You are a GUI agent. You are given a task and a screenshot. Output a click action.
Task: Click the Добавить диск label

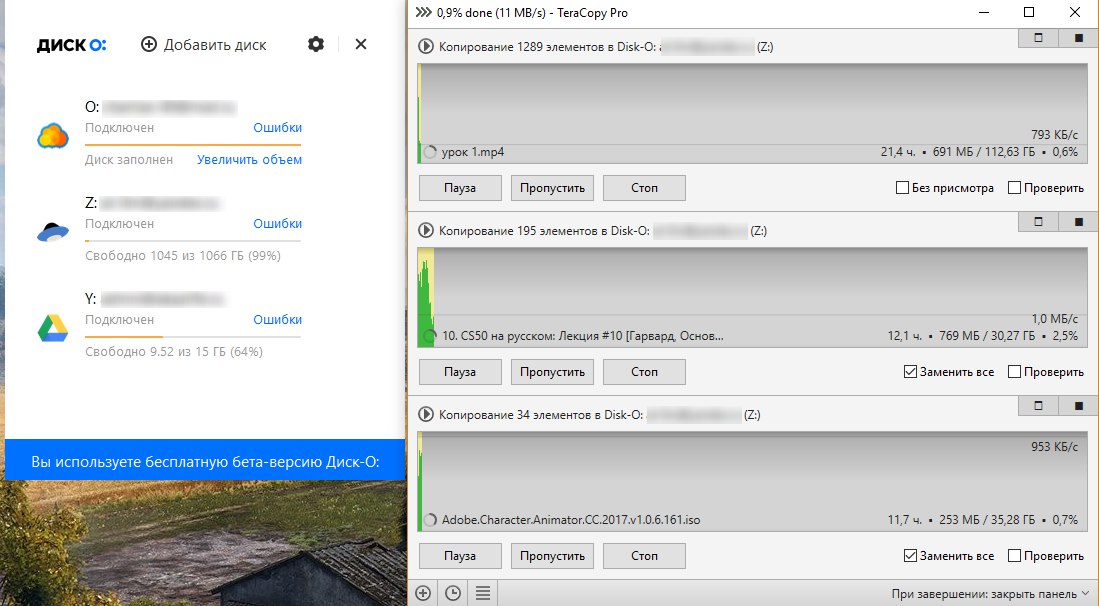pos(215,45)
